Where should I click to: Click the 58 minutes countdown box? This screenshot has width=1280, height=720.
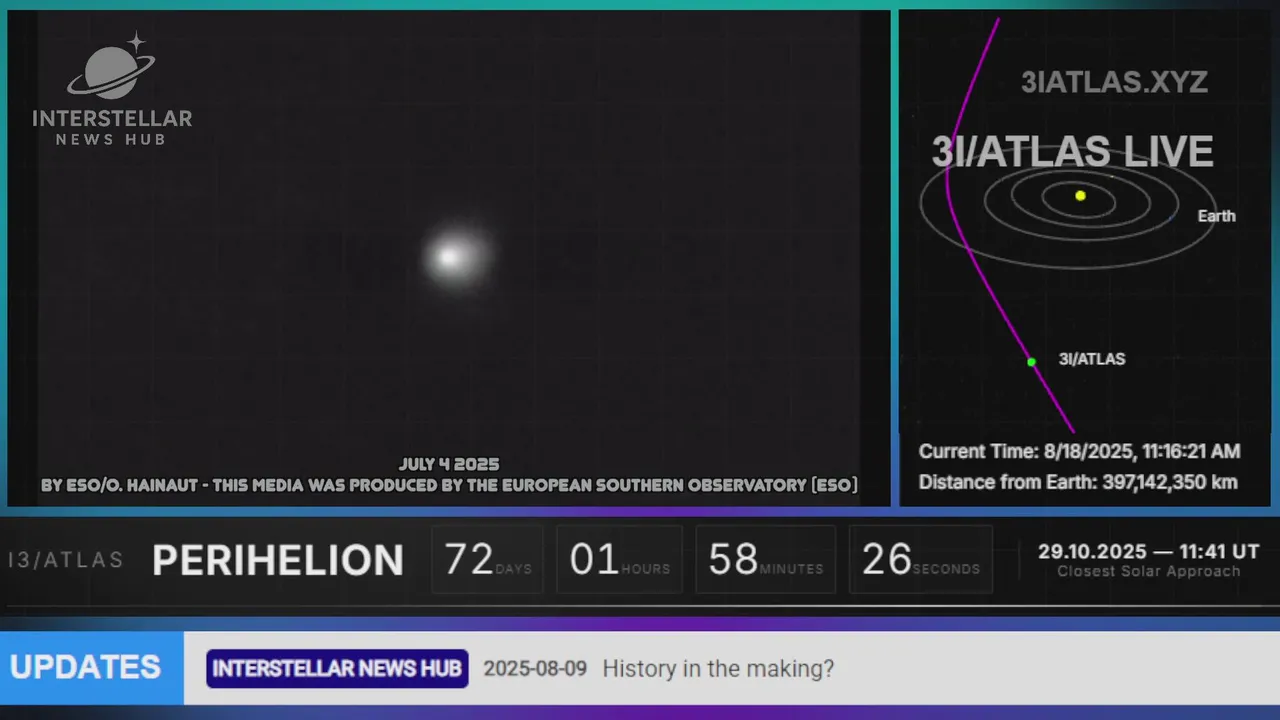(x=765, y=560)
